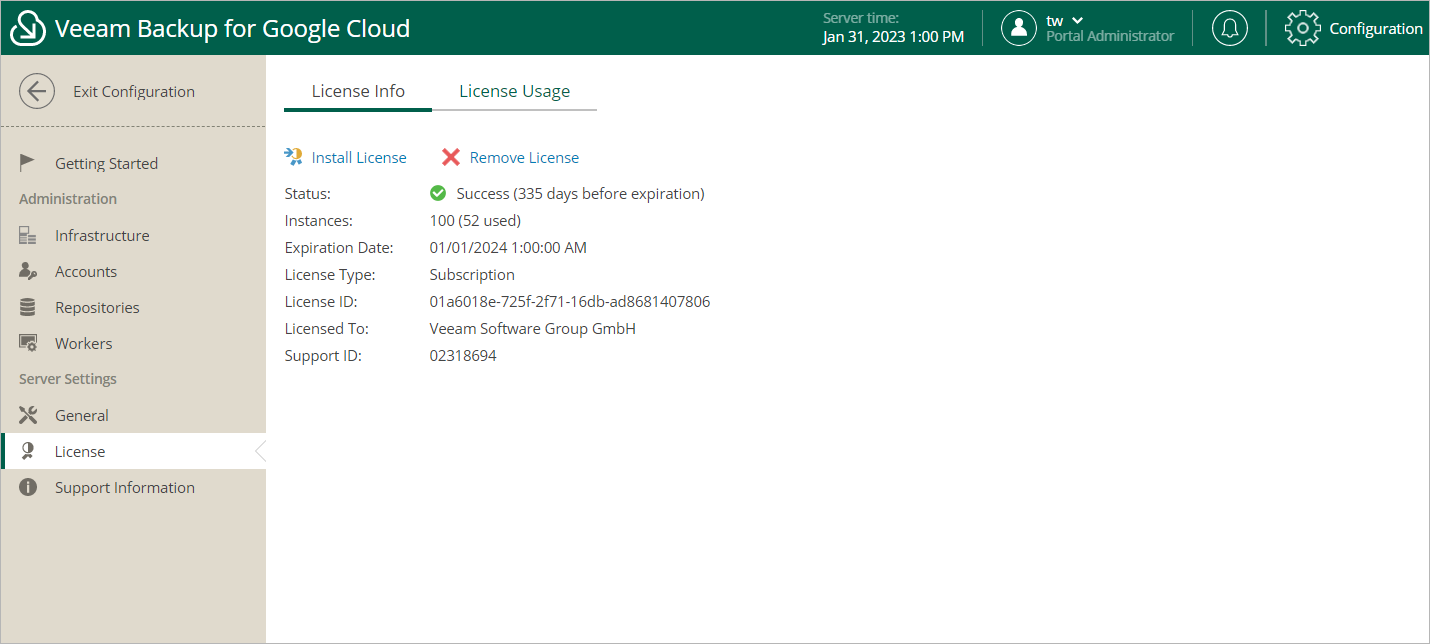The image size is (1430, 644).
Task: Click the License Type: label
Action: (329, 274)
